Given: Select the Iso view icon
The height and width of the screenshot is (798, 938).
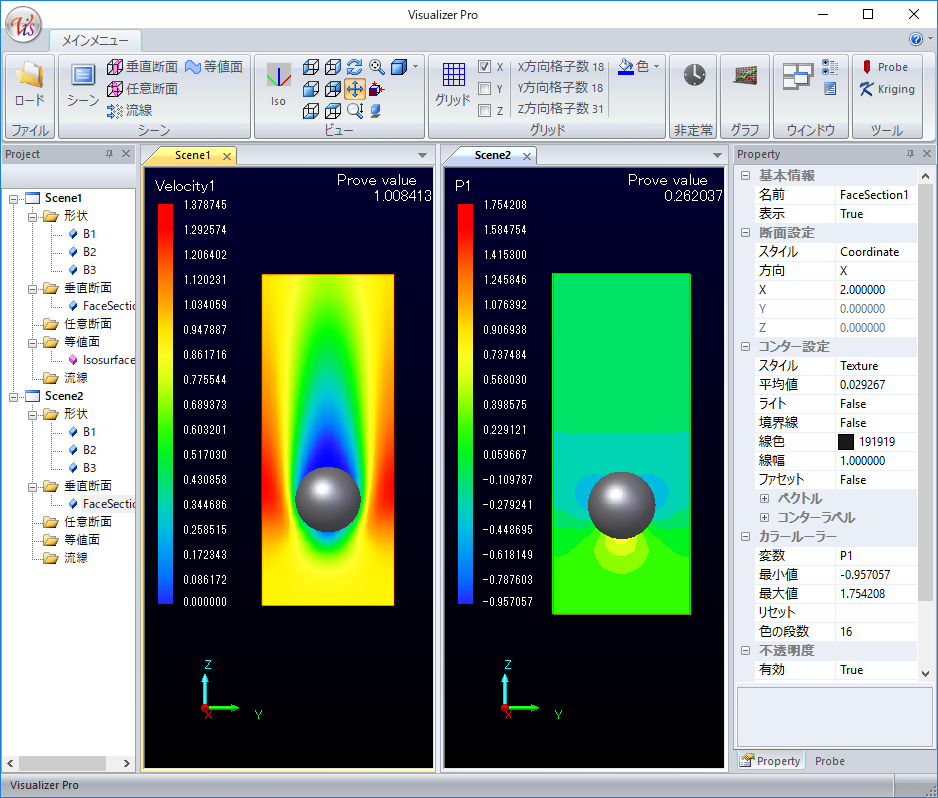Looking at the screenshot, I should (278, 82).
